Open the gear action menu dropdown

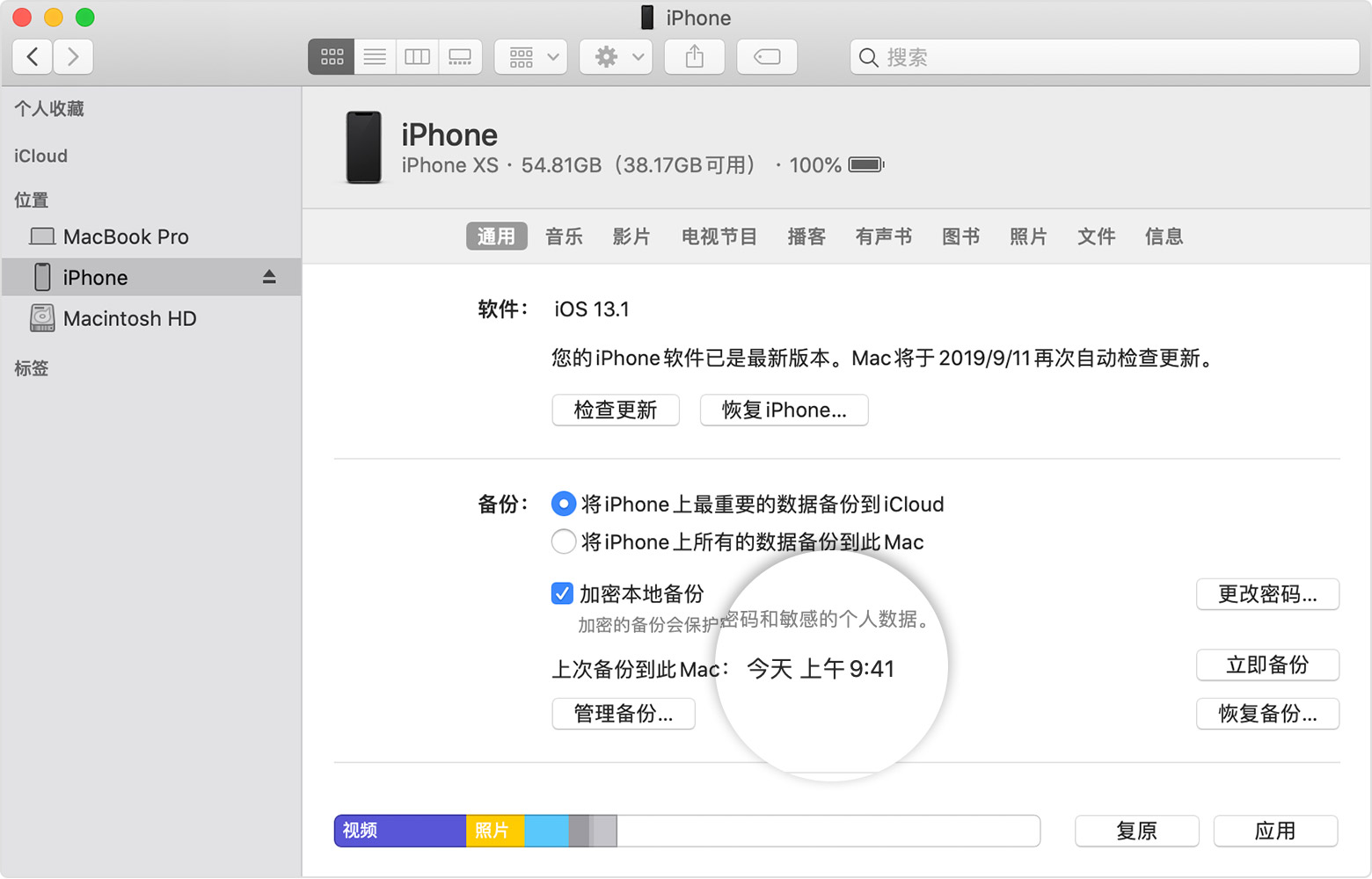pyautogui.click(x=616, y=57)
